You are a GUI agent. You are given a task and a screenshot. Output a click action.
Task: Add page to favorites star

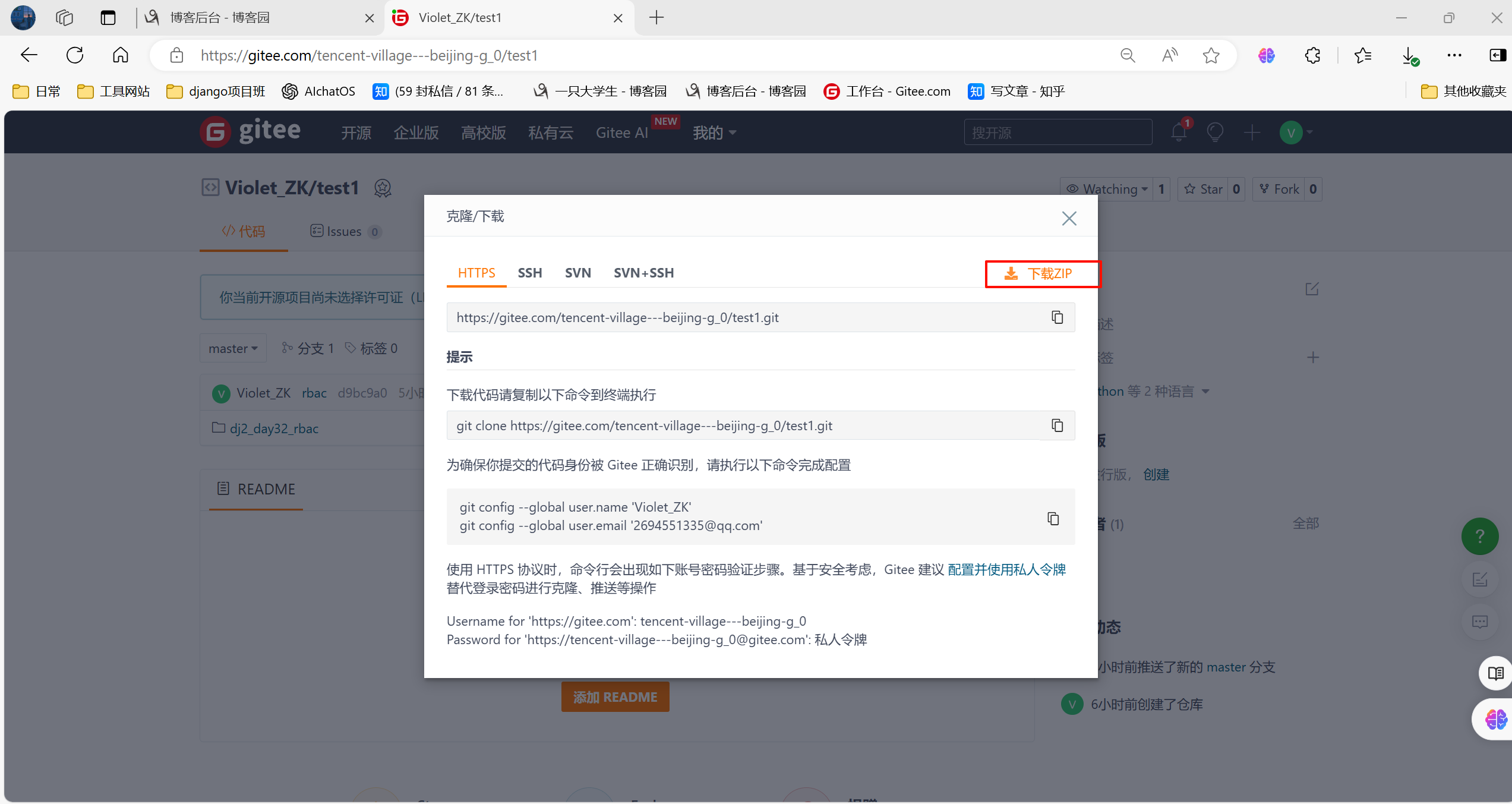click(1211, 55)
